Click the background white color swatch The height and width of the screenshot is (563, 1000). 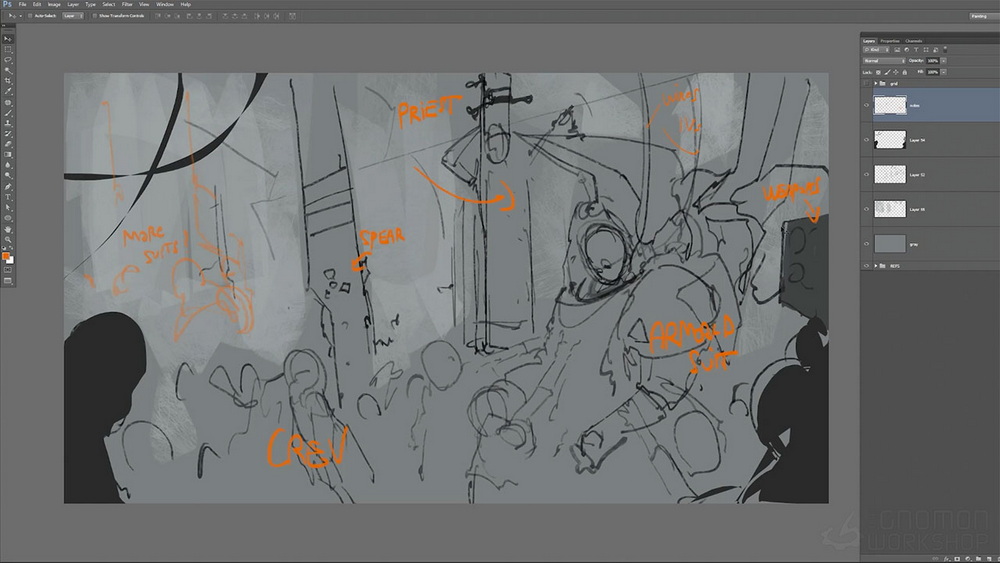point(11,261)
